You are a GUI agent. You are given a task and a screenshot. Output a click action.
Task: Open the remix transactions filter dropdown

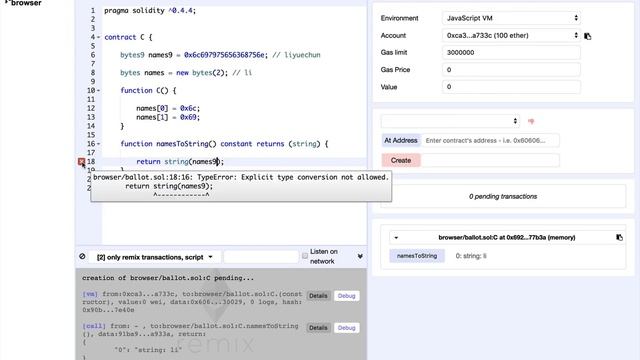(155, 257)
